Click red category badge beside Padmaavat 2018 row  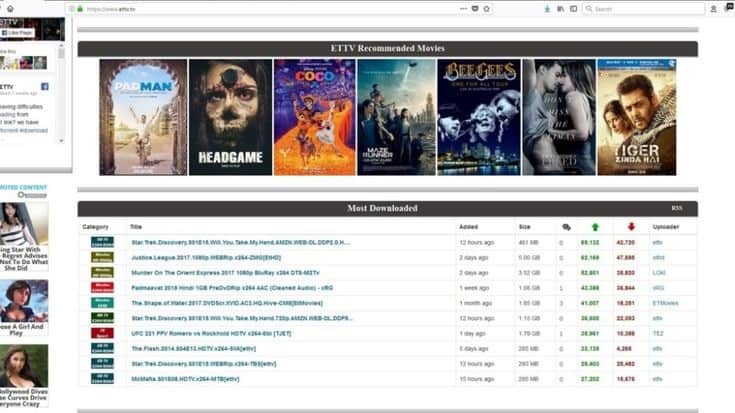[102, 287]
